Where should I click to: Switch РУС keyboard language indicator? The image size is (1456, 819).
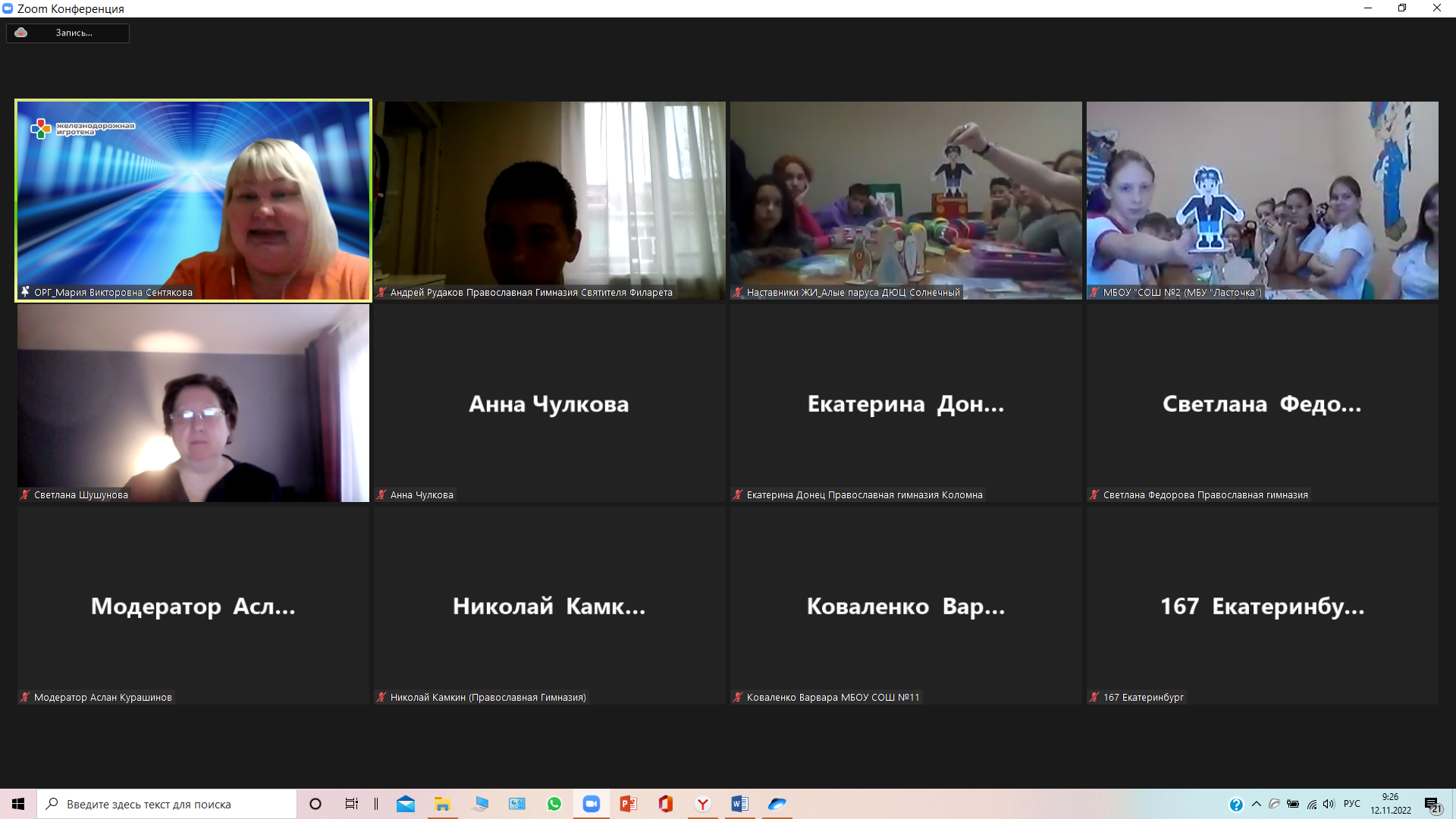1352,804
